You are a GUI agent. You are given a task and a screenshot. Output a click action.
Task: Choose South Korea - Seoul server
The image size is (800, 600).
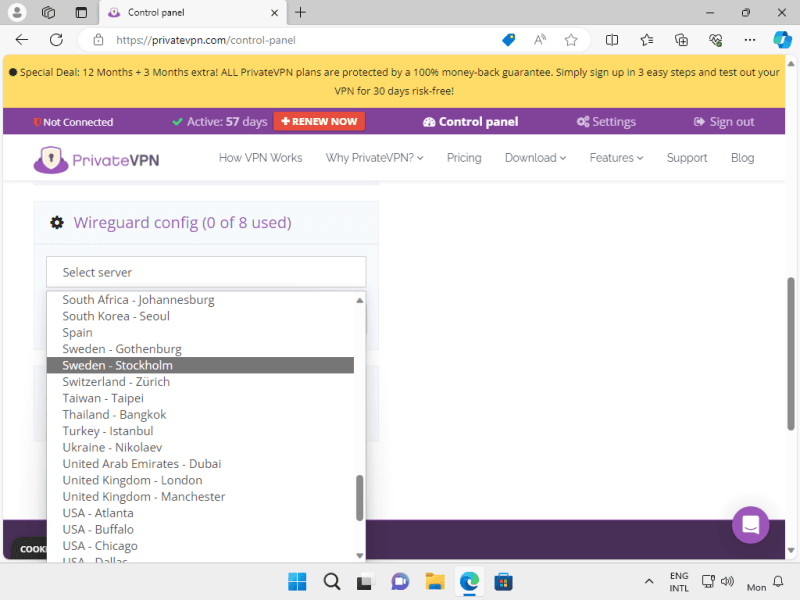click(x=200, y=316)
